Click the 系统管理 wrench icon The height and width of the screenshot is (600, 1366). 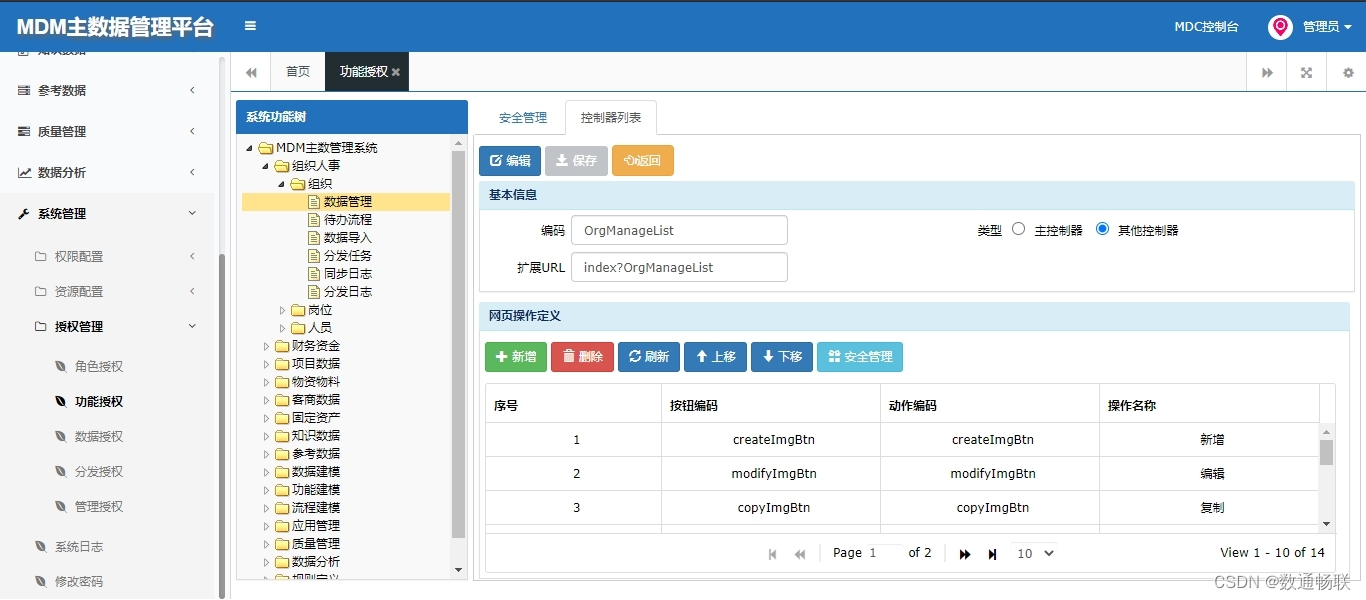tap(24, 213)
